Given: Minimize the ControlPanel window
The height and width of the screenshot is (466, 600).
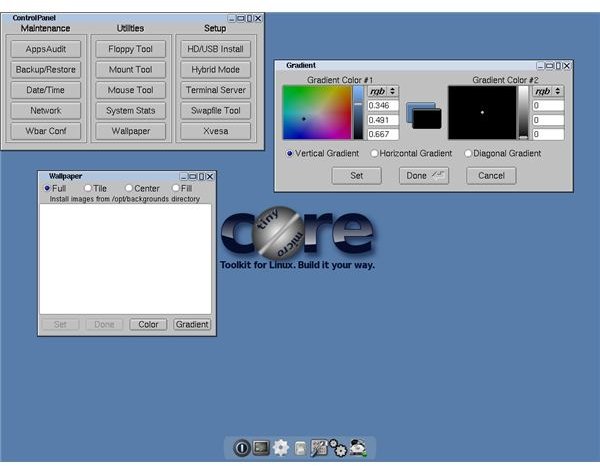Looking at the screenshot, I should point(232,18).
